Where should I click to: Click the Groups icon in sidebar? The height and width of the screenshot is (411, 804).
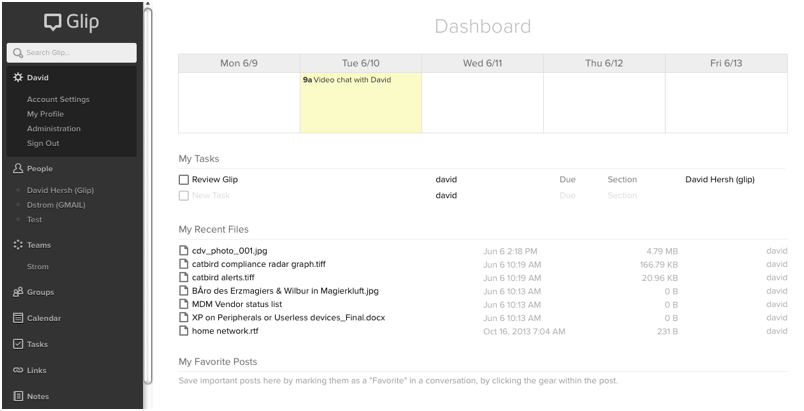click(18, 293)
